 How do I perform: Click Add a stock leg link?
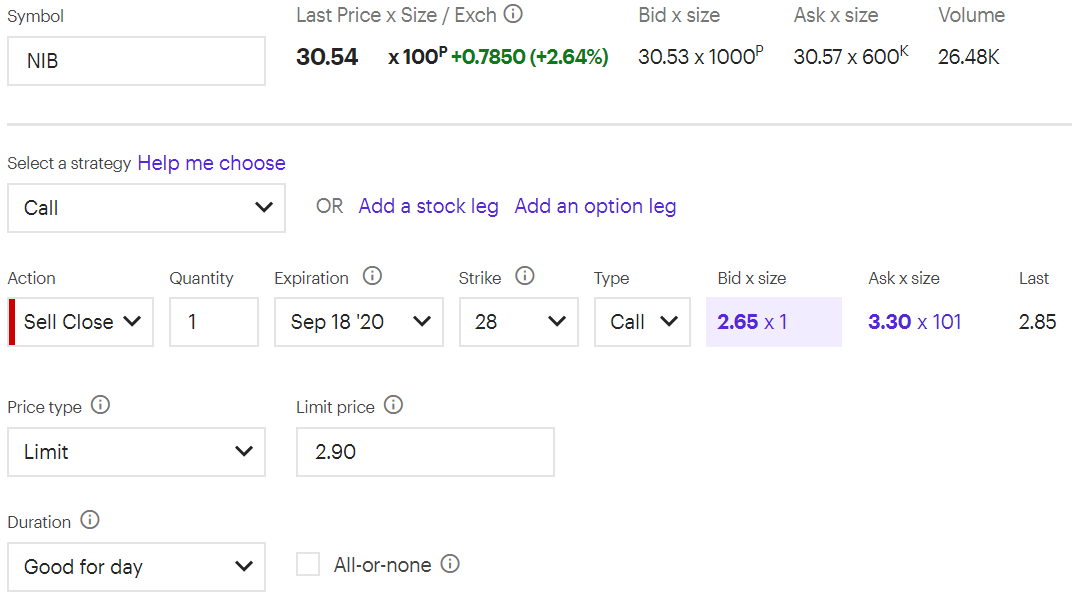pyautogui.click(x=429, y=206)
